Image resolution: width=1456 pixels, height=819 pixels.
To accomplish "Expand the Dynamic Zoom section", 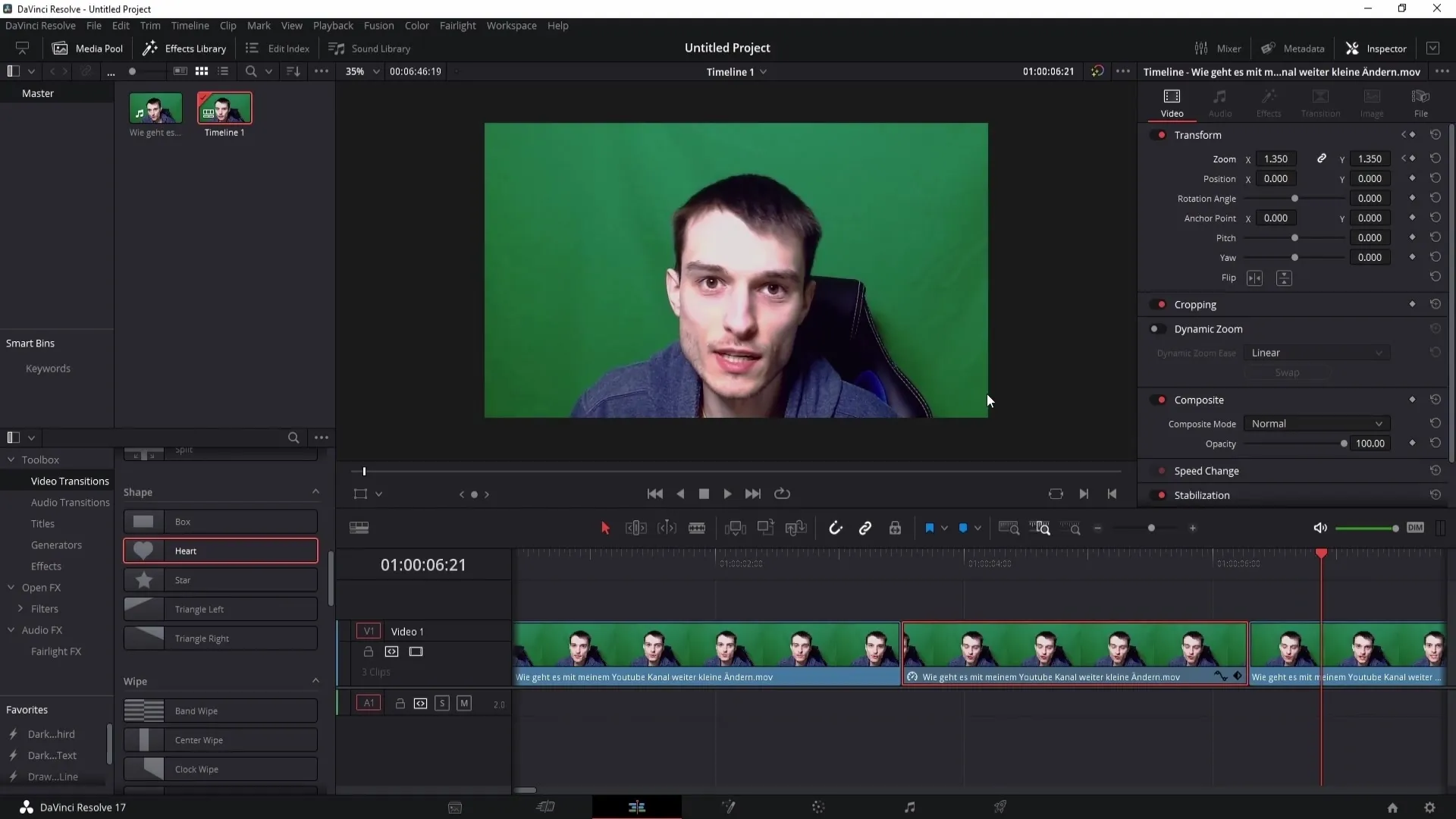I will click(1209, 329).
